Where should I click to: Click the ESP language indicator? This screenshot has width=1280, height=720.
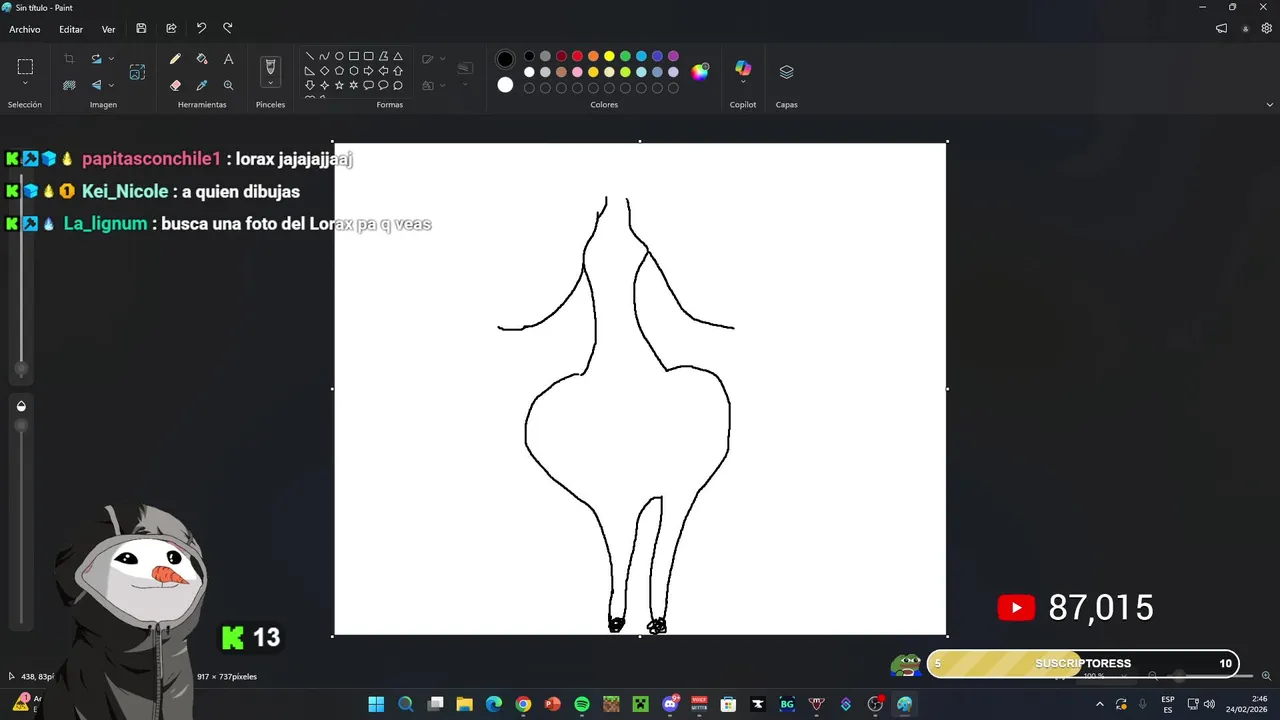tap(1168, 704)
